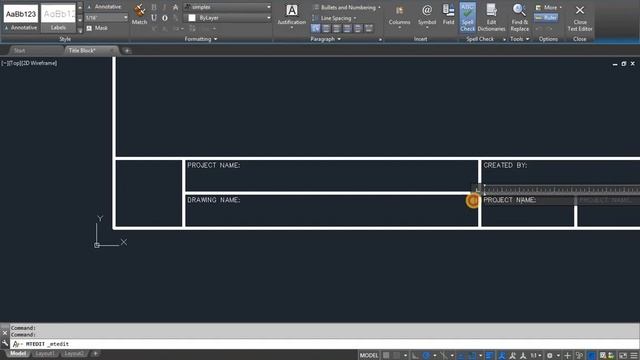Screen dimensions: 640x360
Task: Add a new layout tab
Action: tap(96, 353)
